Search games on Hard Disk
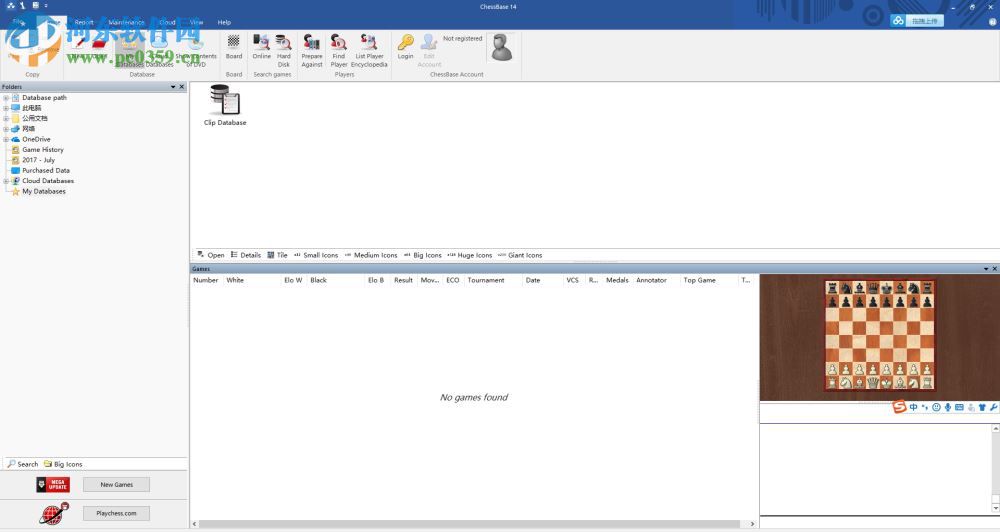The height and width of the screenshot is (532, 1000). pyautogui.click(x=284, y=50)
